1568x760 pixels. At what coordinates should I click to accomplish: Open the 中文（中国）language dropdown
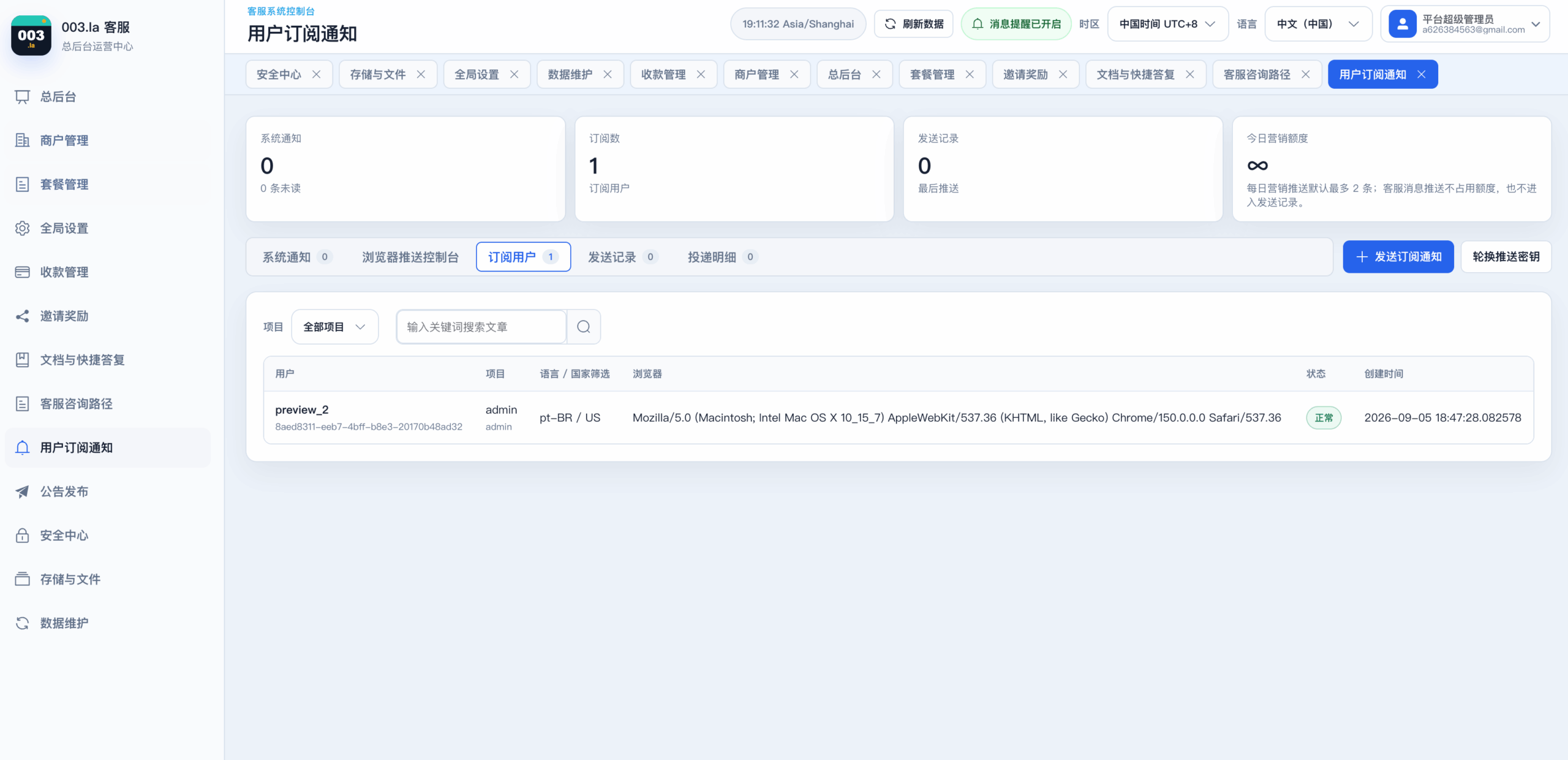pos(1318,24)
